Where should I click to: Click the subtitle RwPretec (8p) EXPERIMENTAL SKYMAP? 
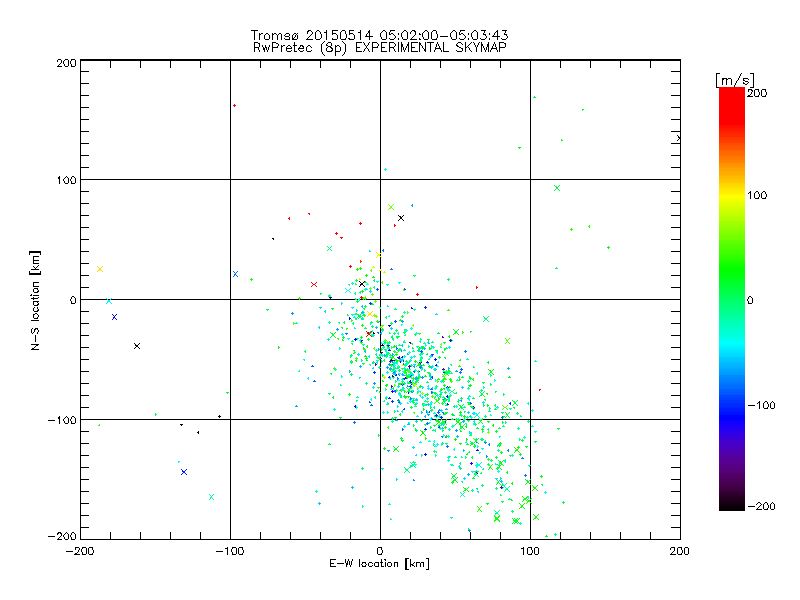(380, 48)
